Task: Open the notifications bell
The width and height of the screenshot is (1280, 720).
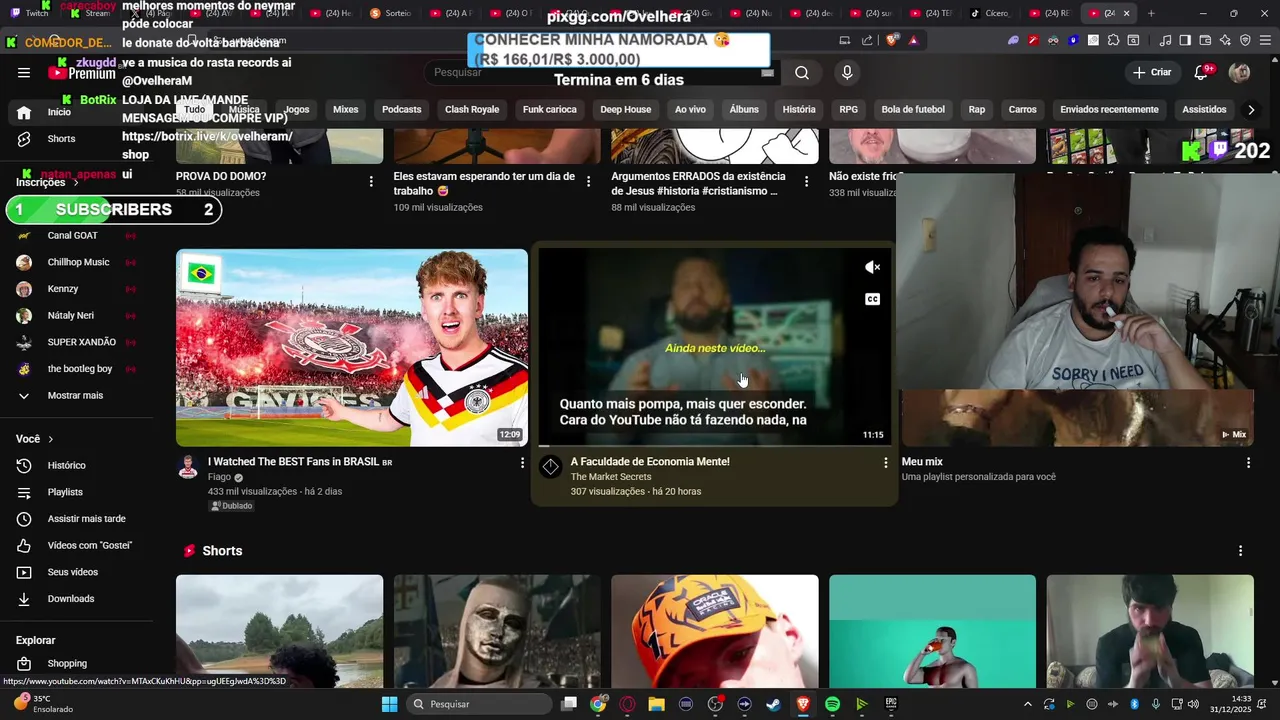Action: point(1202,72)
